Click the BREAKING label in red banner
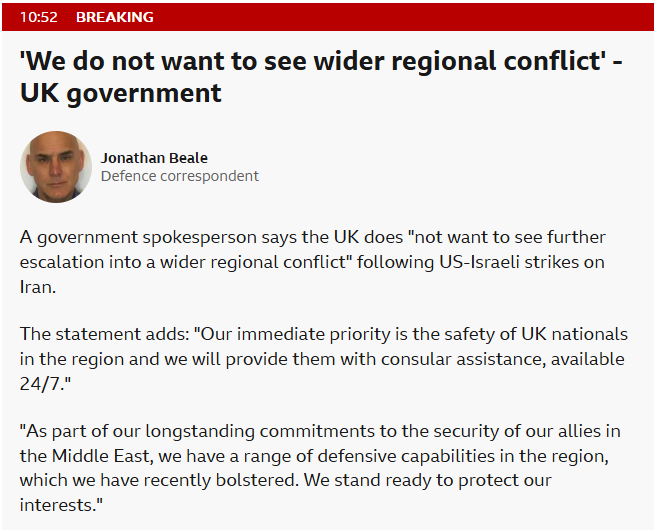Image resolution: width=661 pixels, height=530 pixels. click(115, 17)
